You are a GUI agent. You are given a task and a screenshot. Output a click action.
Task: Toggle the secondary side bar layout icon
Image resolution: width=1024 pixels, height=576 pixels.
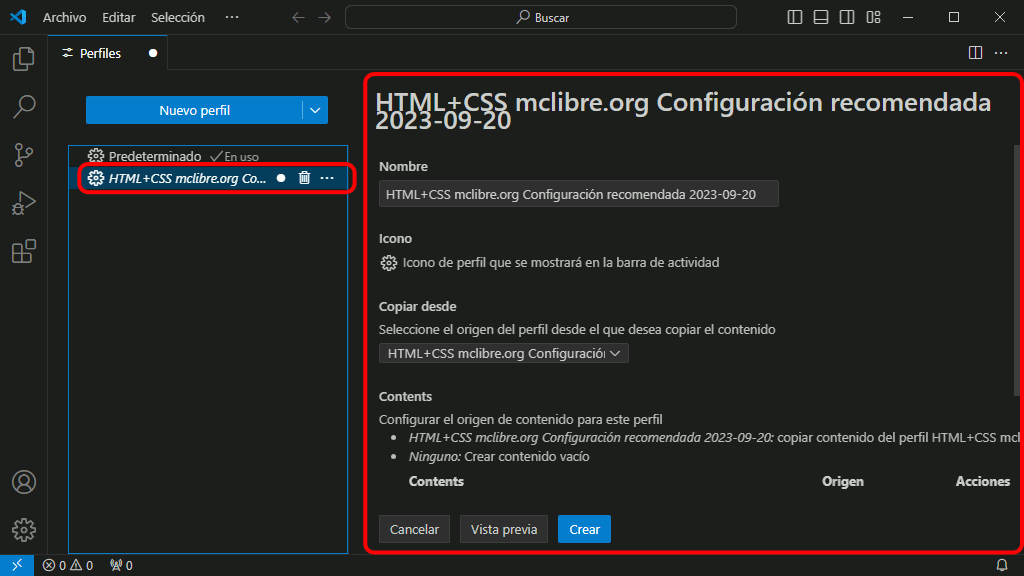click(x=847, y=17)
